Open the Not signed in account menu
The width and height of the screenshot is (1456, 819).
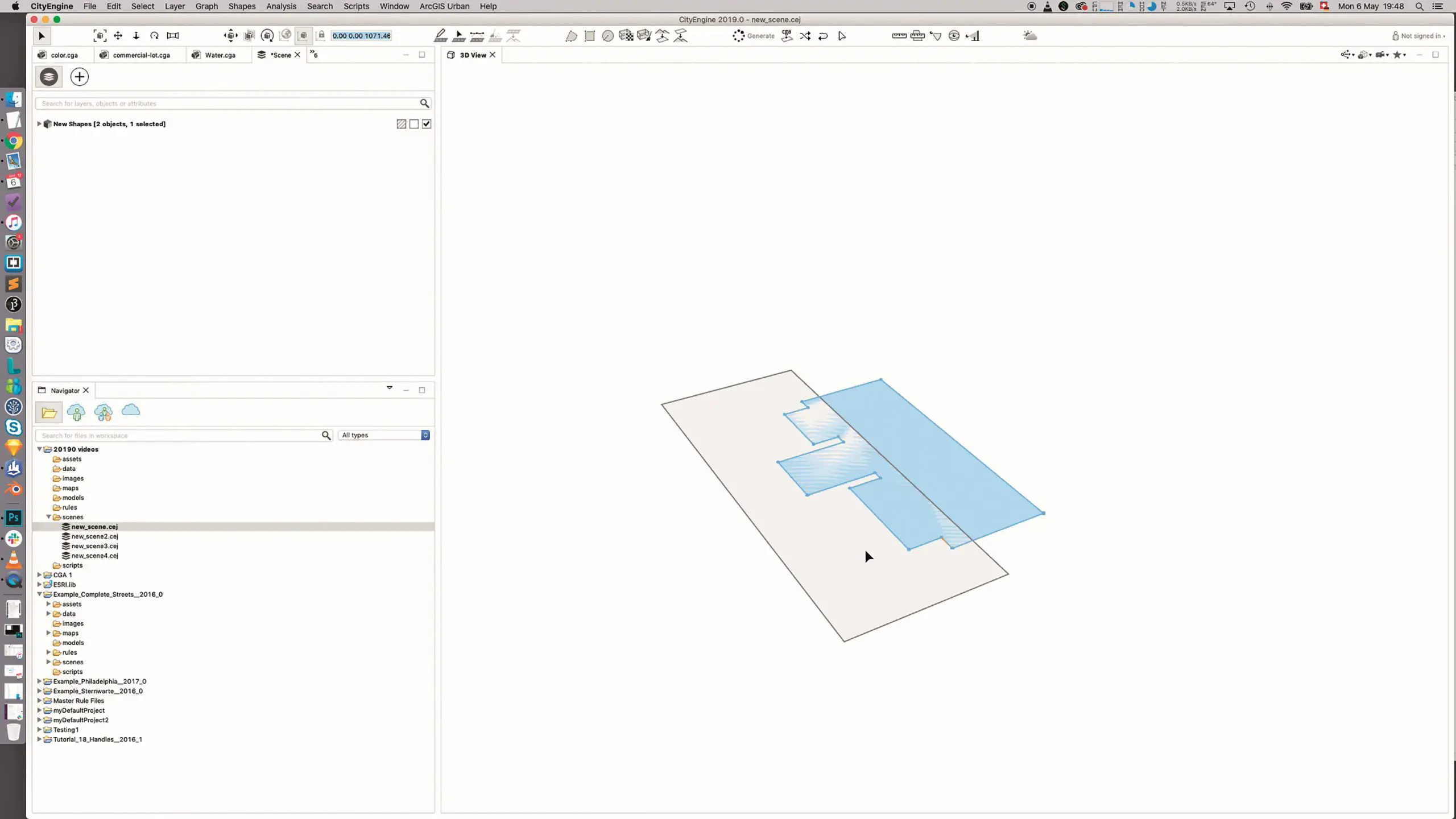click(x=1419, y=36)
